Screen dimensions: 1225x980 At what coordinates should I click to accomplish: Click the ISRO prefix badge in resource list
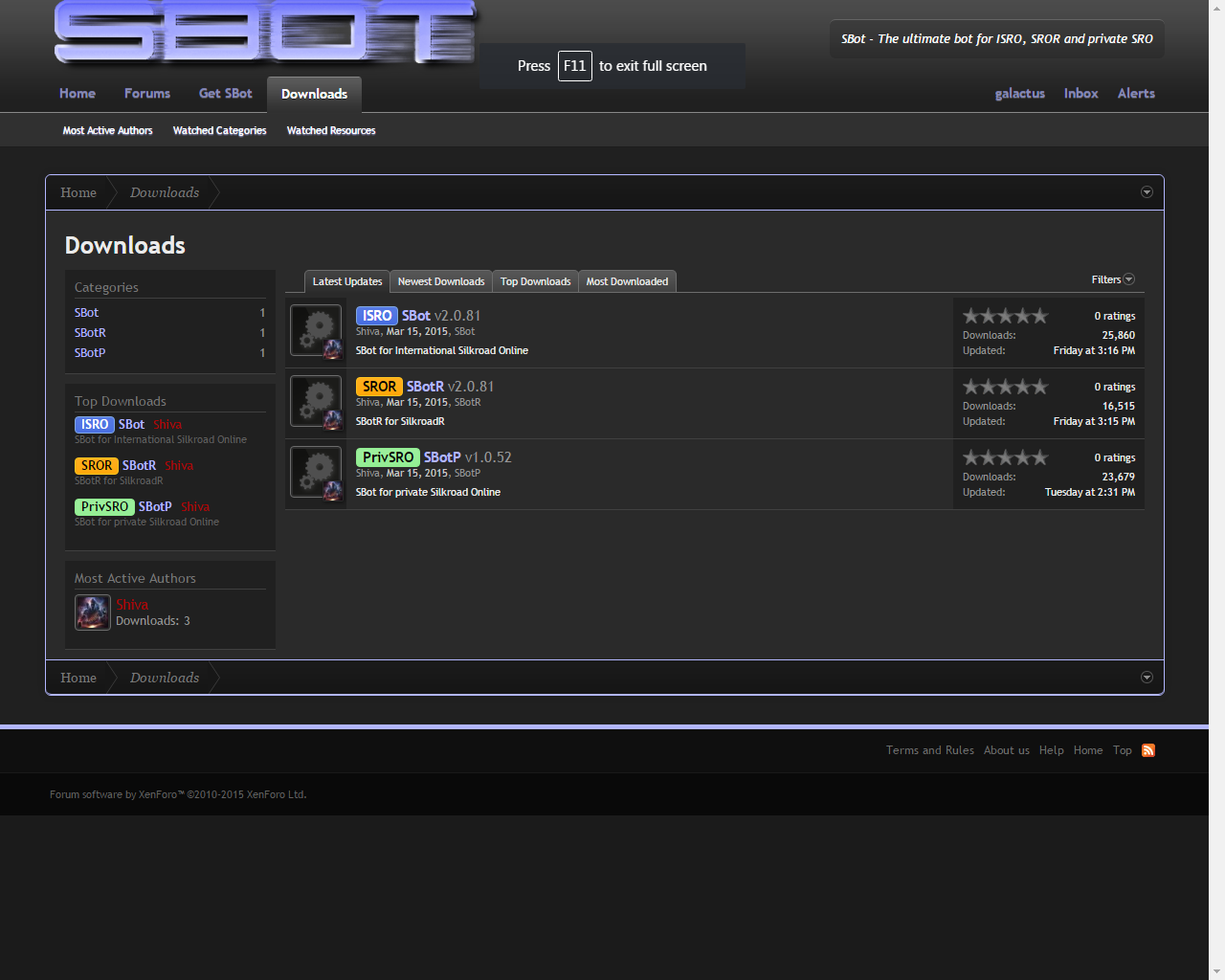(x=377, y=316)
